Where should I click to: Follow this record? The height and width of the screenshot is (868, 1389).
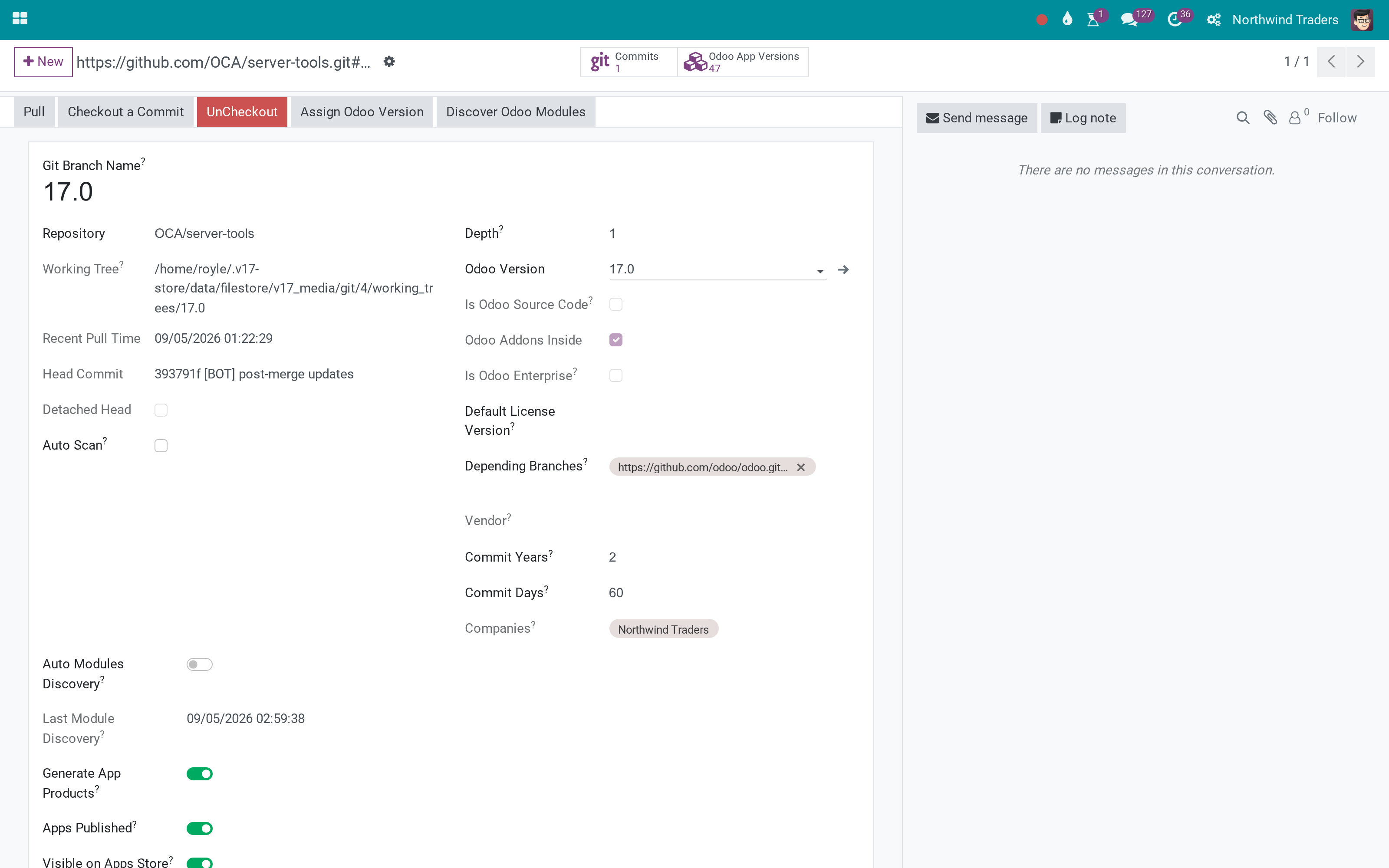(x=1337, y=118)
